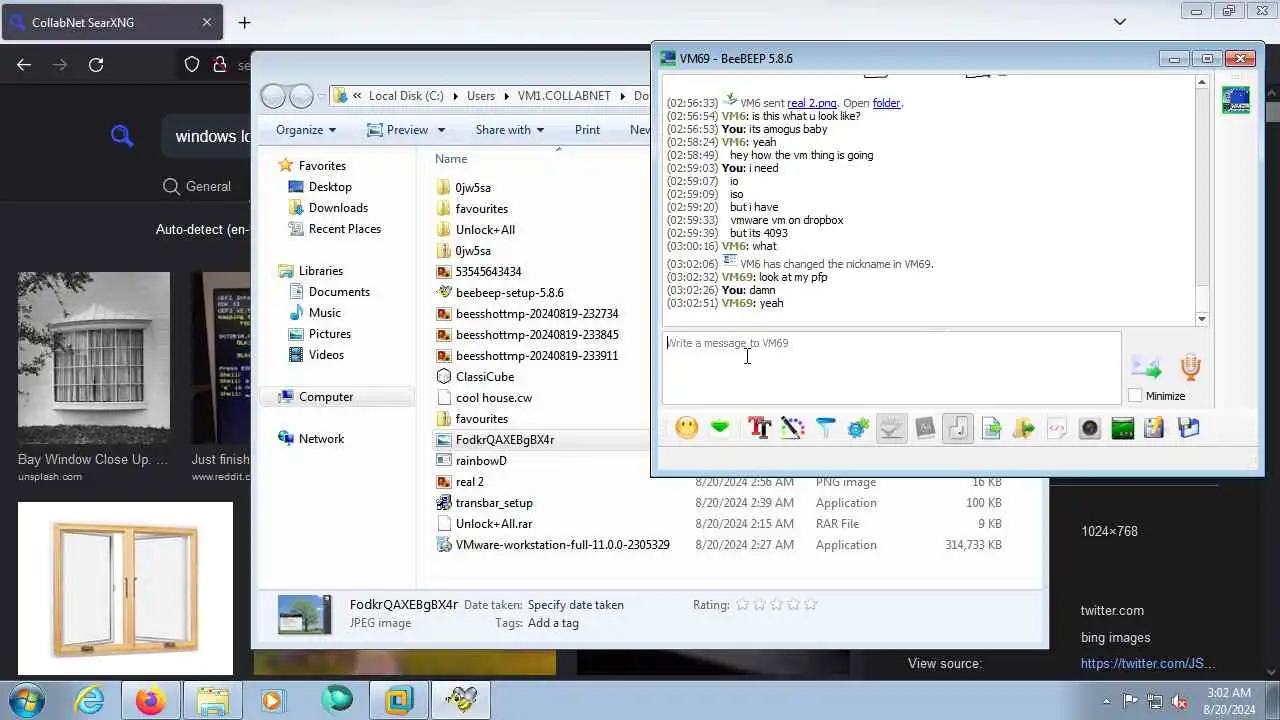Send a folder via folder-arrow icon
1280x720 pixels.
click(x=1023, y=428)
